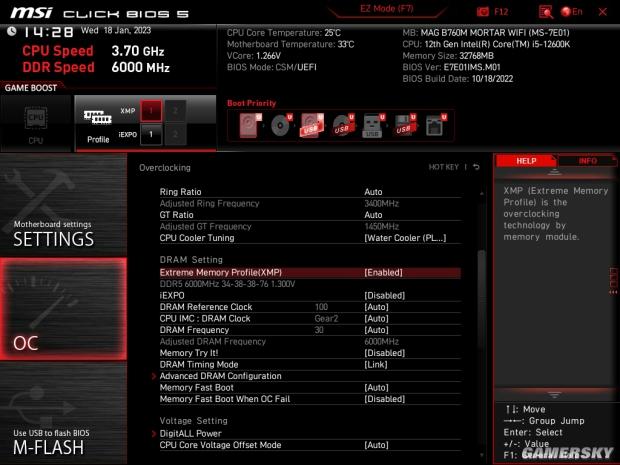Enable XMP profile 1
The height and width of the screenshot is (465, 620).
(x=151, y=111)
